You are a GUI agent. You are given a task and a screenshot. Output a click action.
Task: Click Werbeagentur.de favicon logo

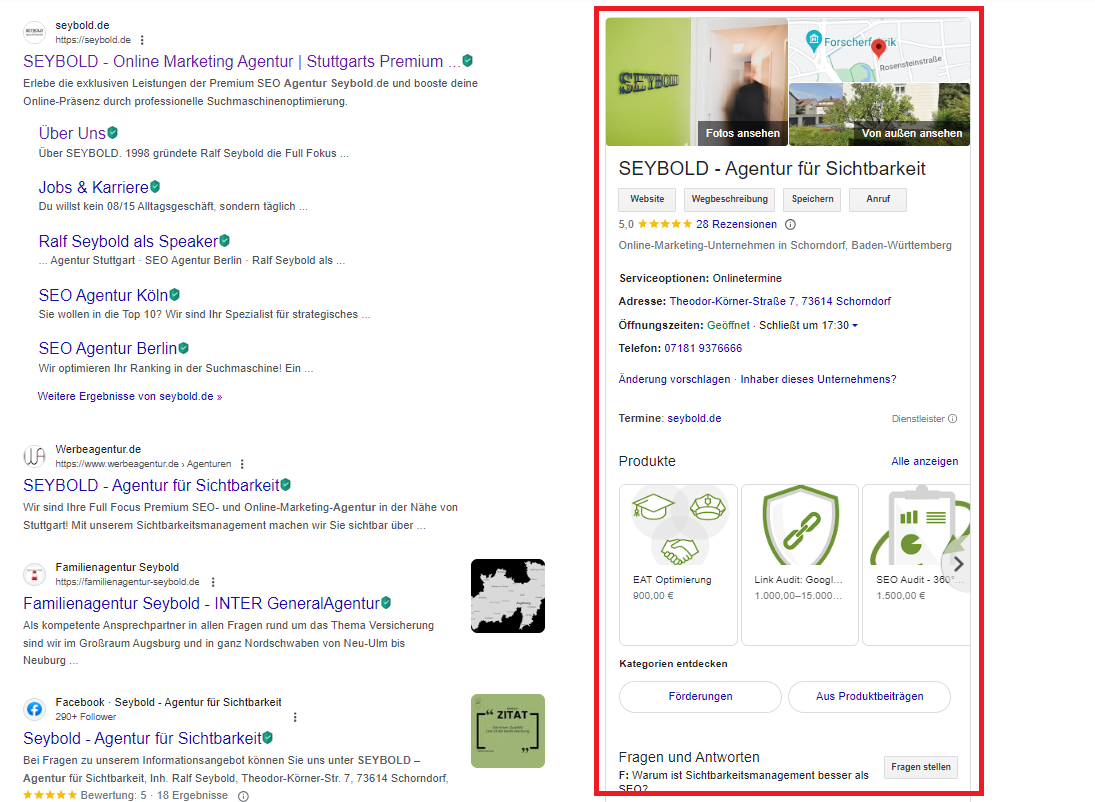pyautogui.click(x=34, y=456)
